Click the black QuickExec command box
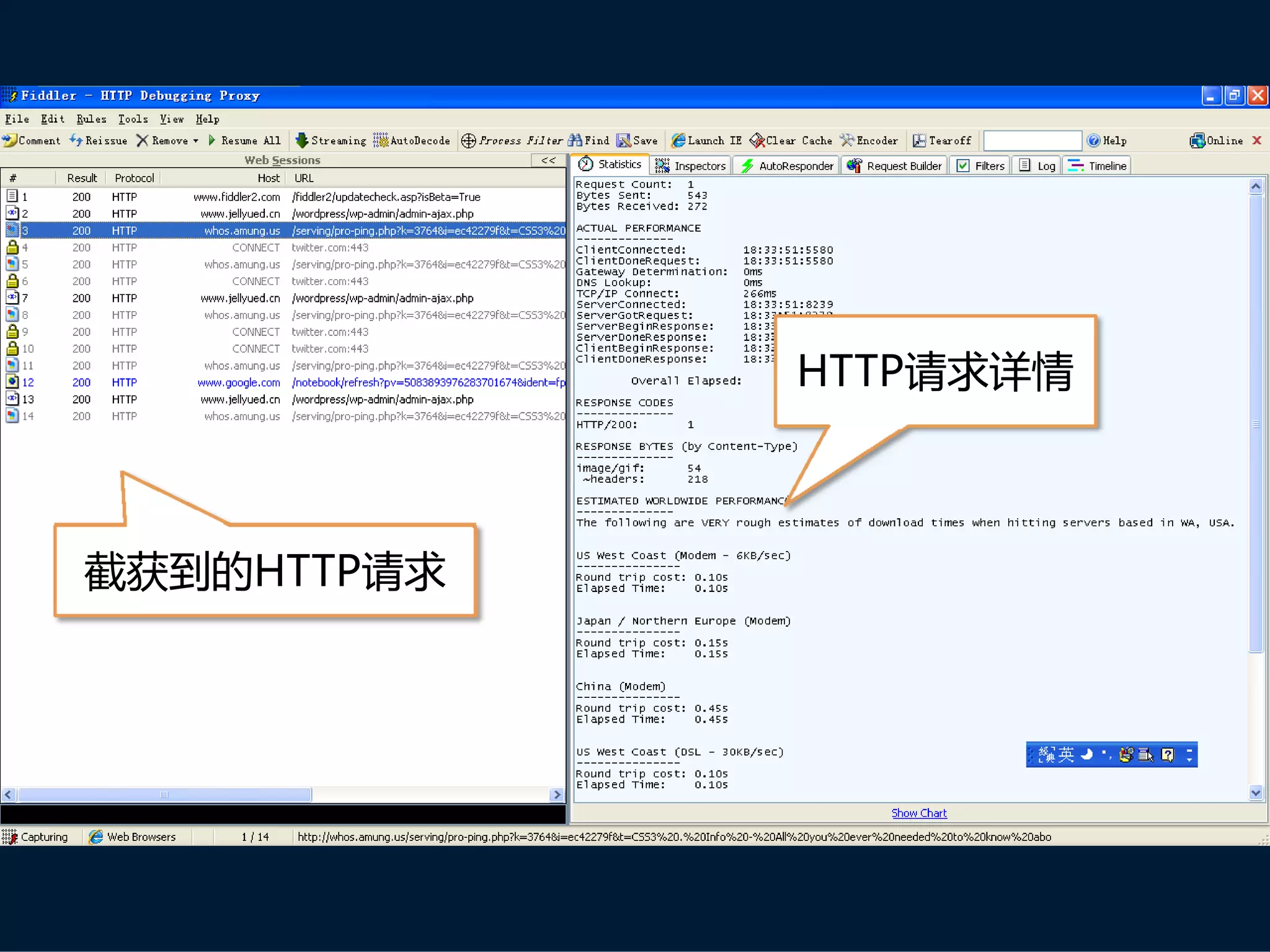This screenshot has height=952, width=1270. [283, 813]
